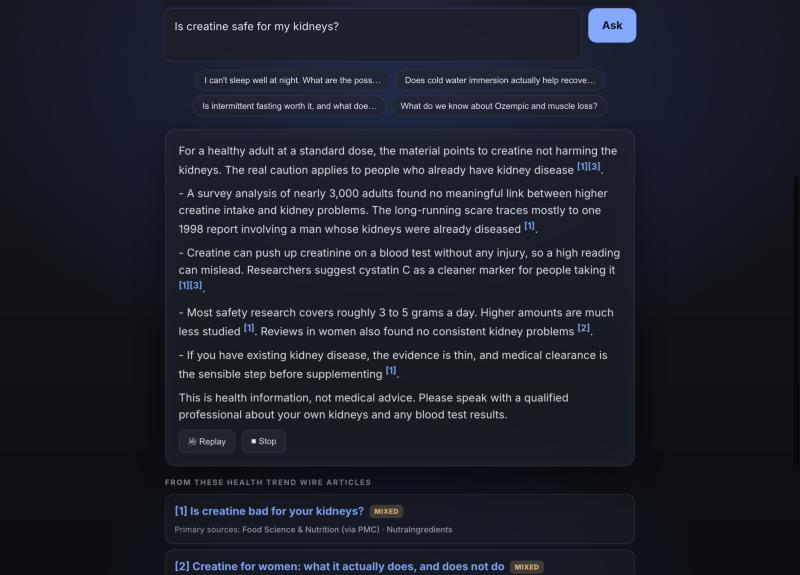Stop the answer playback
Image resolution: width=800 pixels, height=575 pixels.
tap(263, 441)
